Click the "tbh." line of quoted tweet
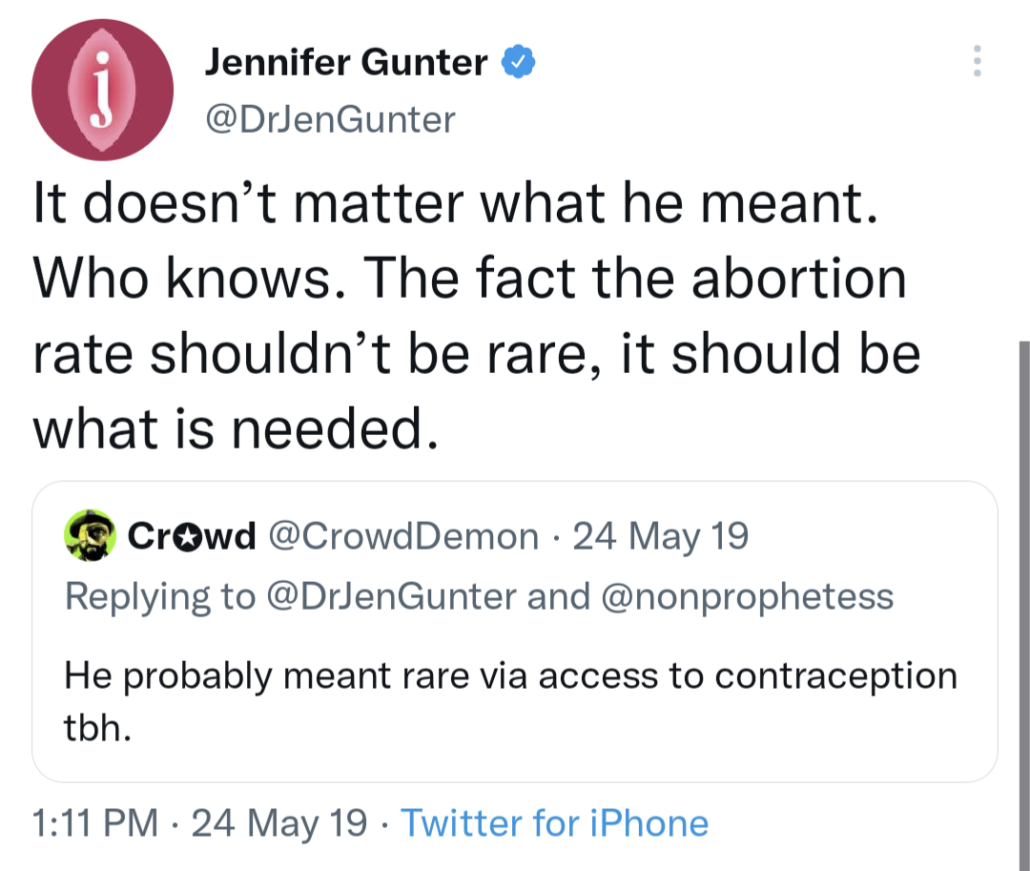1030x871 pixels. coord(98,726)
